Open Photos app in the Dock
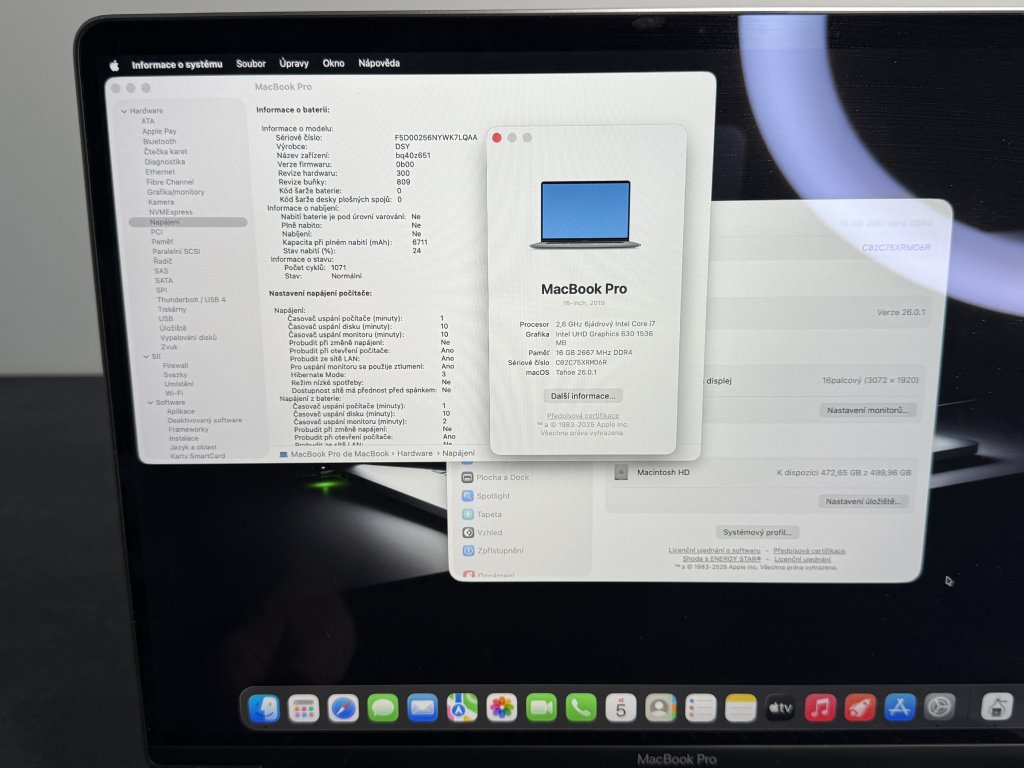This screenshot has width=1024, height=768. tap(502, 708)
